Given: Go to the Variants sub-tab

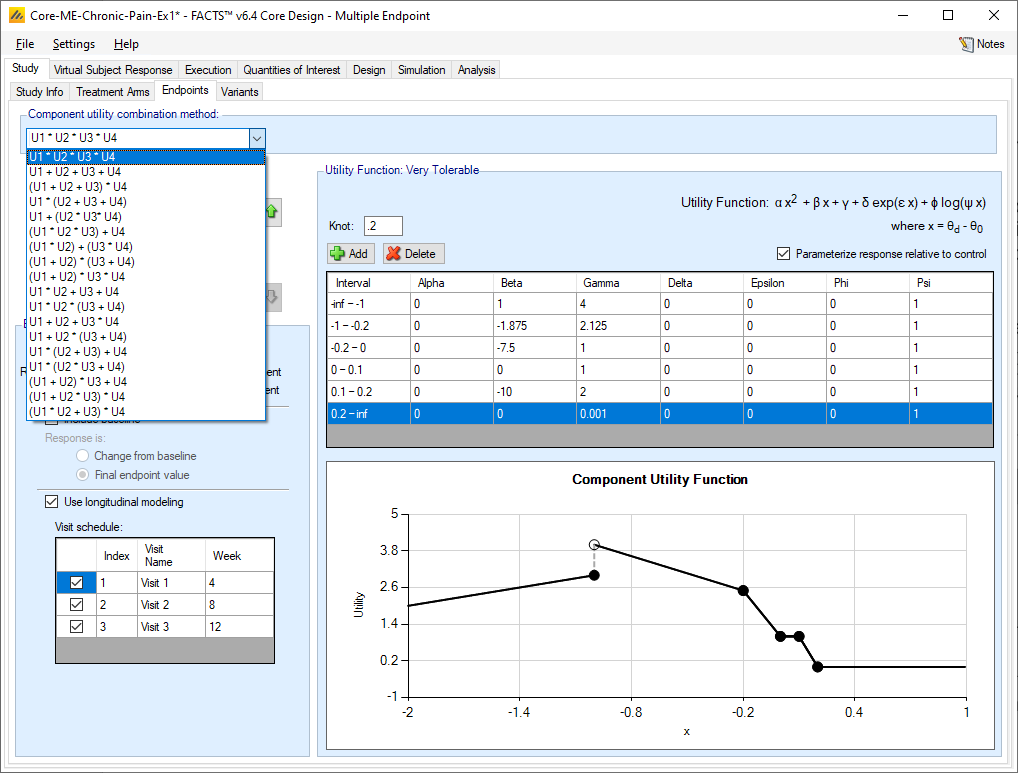Looking at the screenshot, I should (240, 92).
